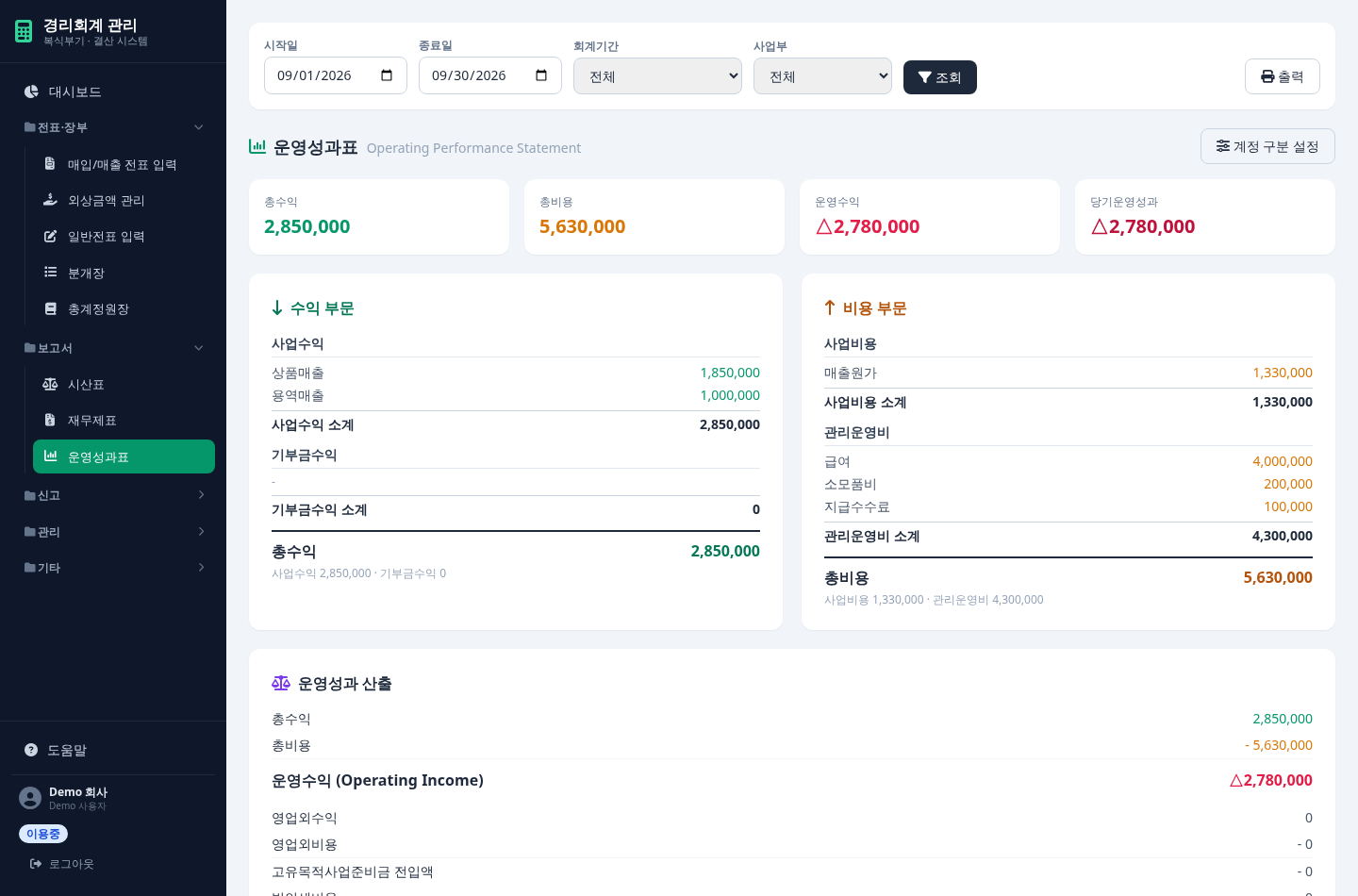Click the 이용중 status badge
1358x896 pixels.
coord(43,834)
